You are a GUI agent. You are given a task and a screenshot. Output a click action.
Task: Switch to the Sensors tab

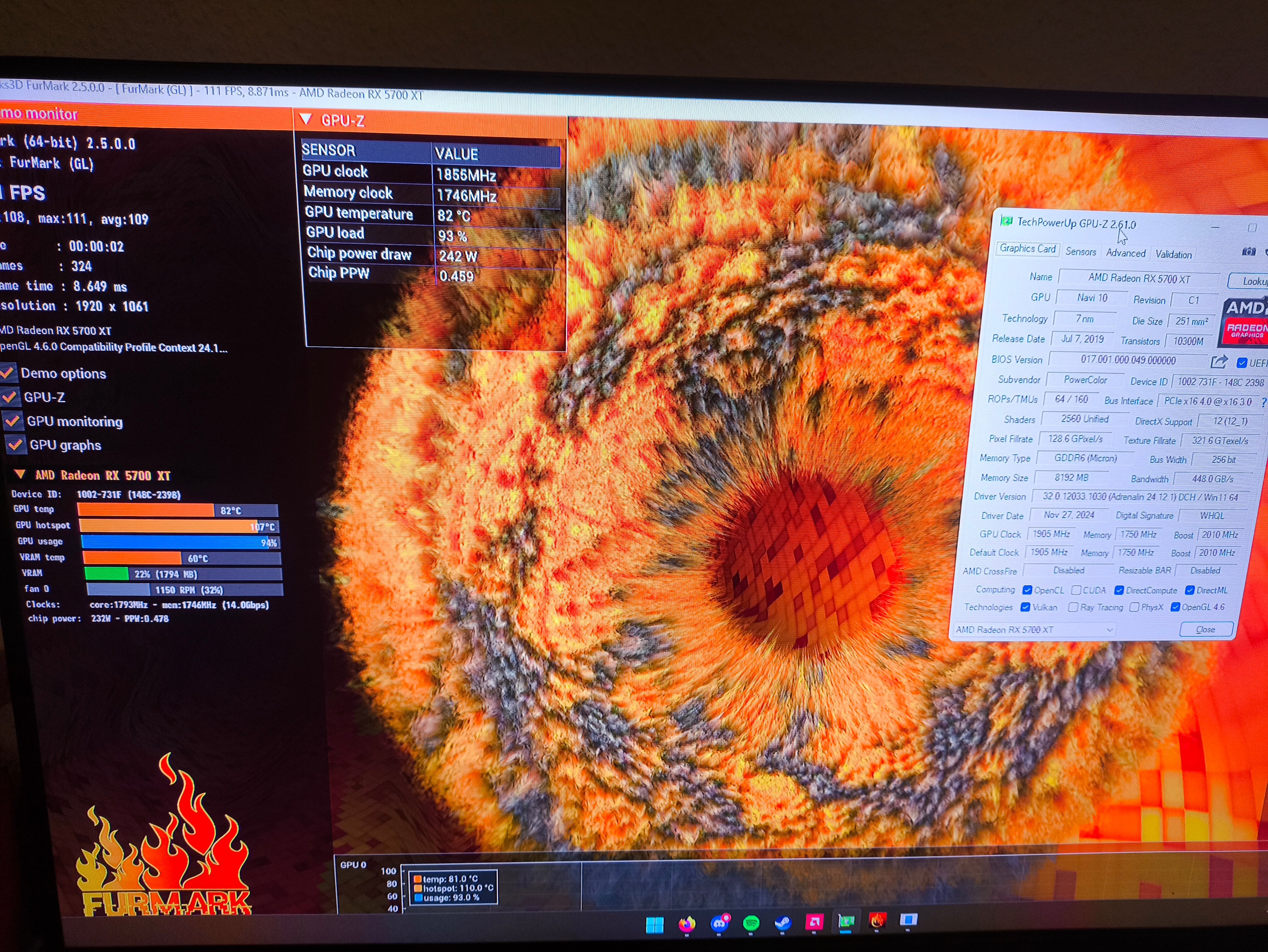coord(1080,252)
